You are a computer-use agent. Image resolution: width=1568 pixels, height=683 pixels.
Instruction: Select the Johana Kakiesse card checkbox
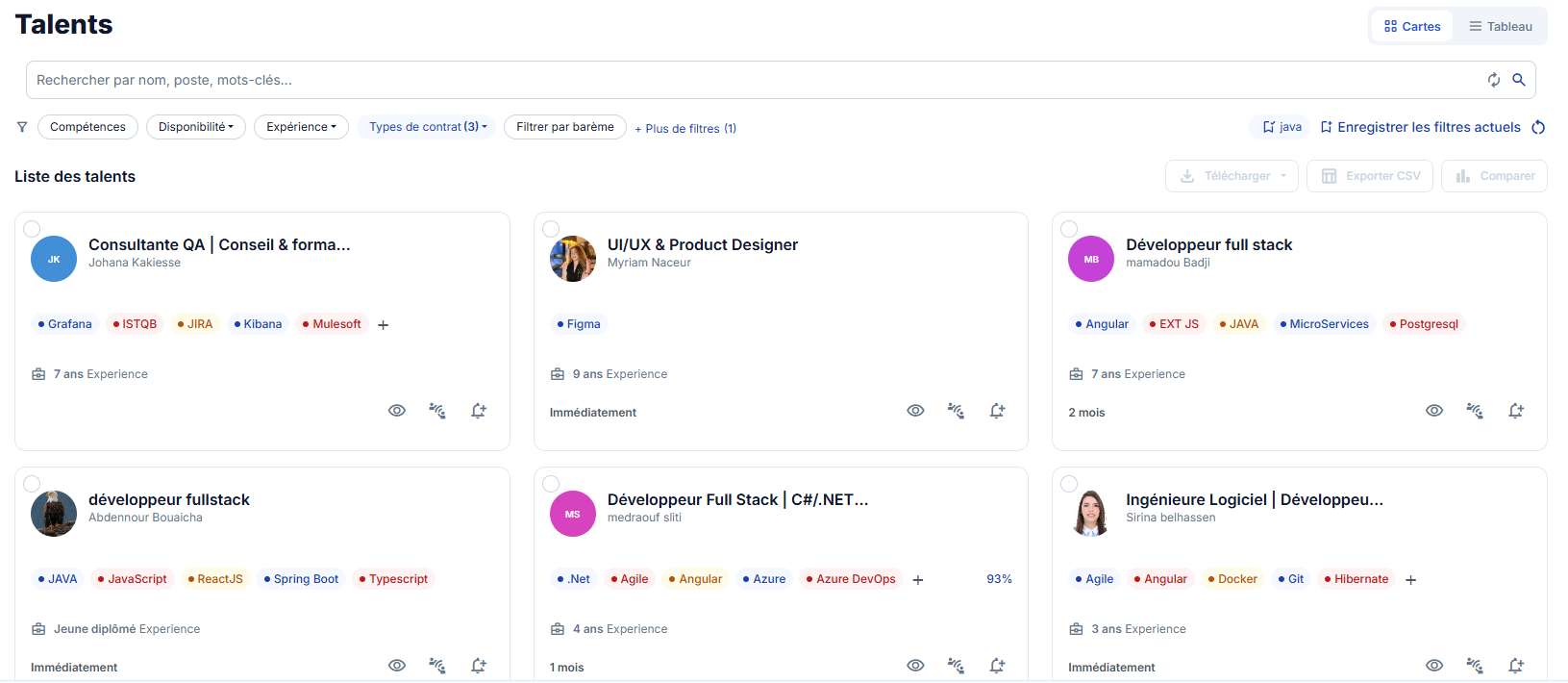coord(32,229)
